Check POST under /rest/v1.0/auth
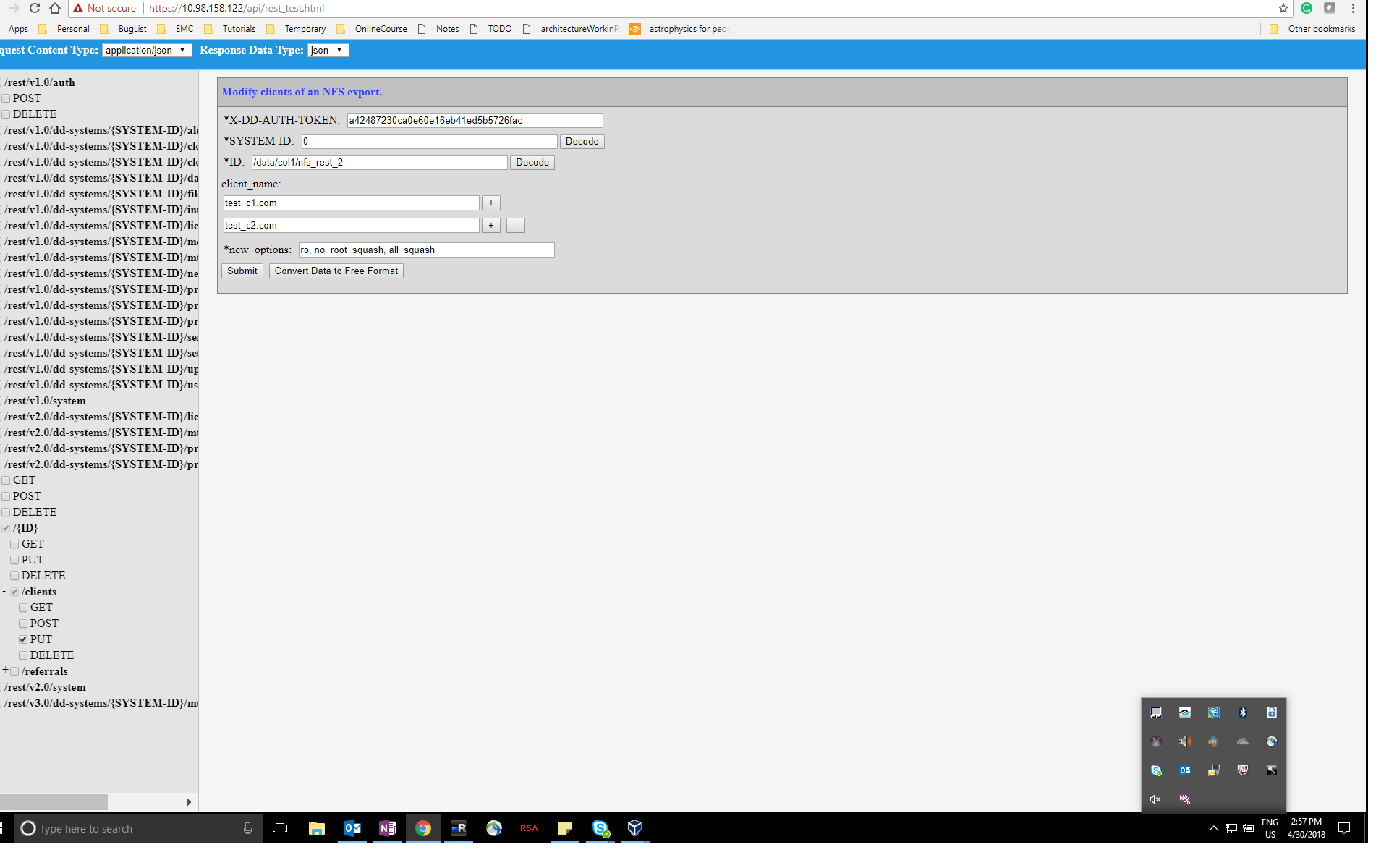The image size is (1389, 868). (x=6, y=98)
